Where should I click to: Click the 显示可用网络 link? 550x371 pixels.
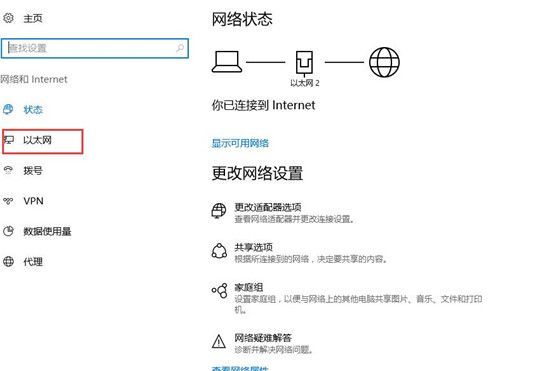[x=240, y=143]
